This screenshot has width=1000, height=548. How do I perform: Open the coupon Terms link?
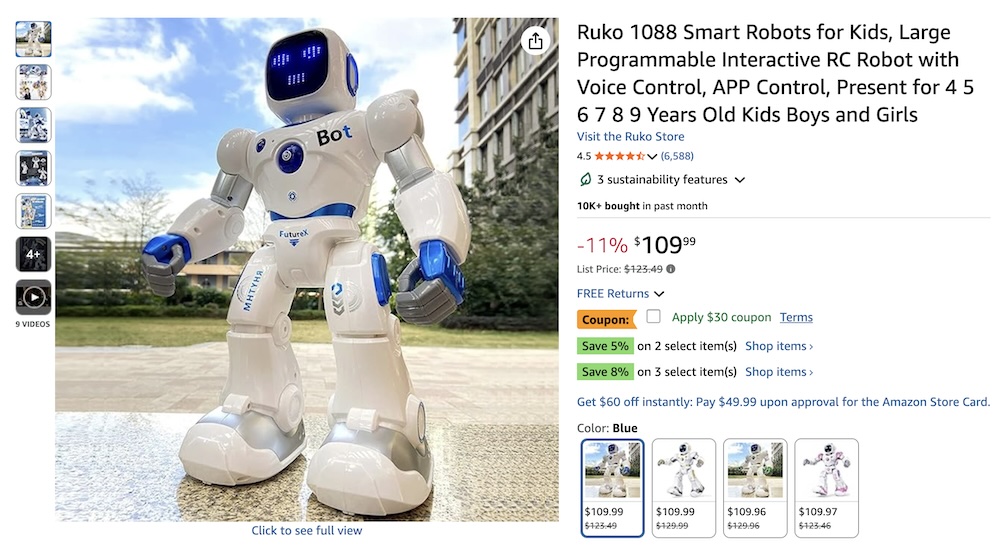[x=796, y=317]
